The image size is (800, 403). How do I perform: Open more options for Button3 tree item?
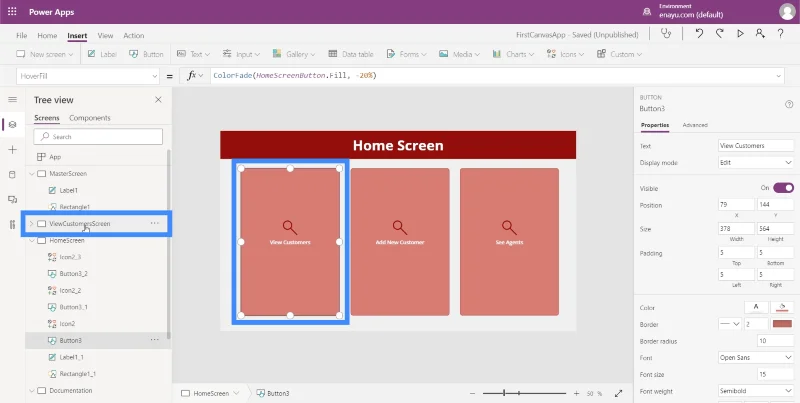click(x=155, y=340)
